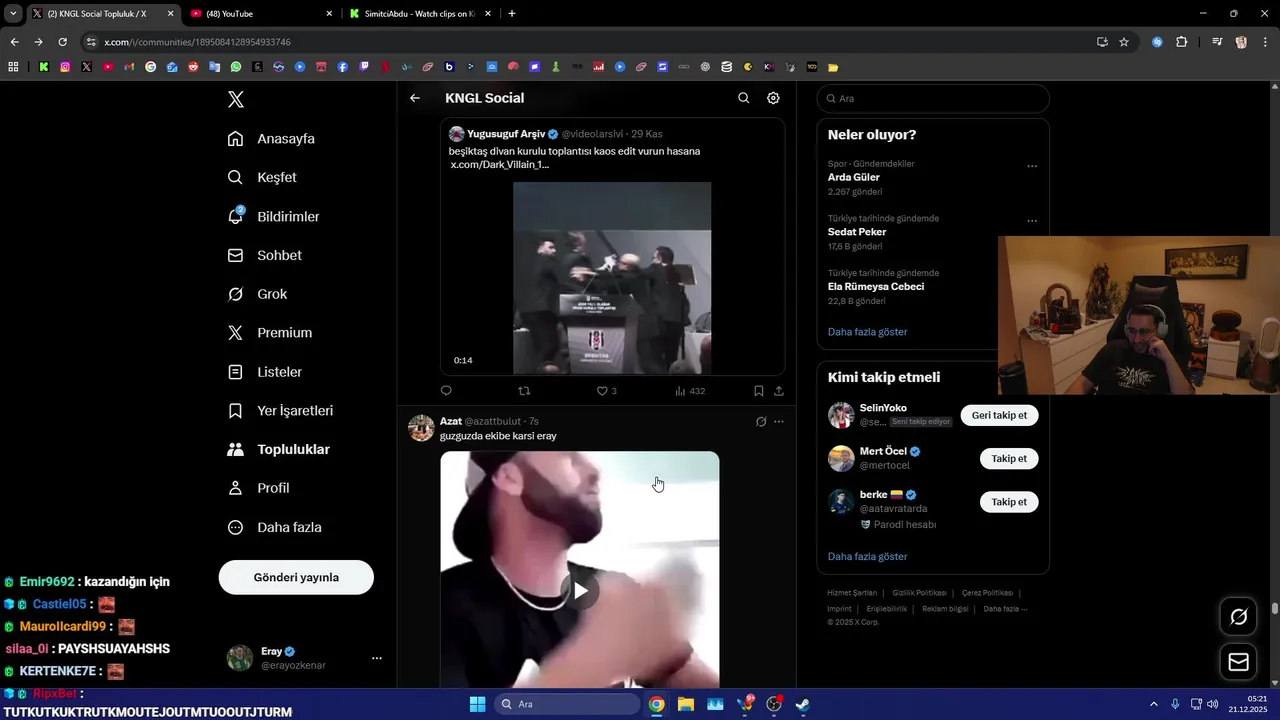Screen dimensions: 1280x720
Task: Open more options for Sedat Peker trend
Action: [x=1032, y=221]
